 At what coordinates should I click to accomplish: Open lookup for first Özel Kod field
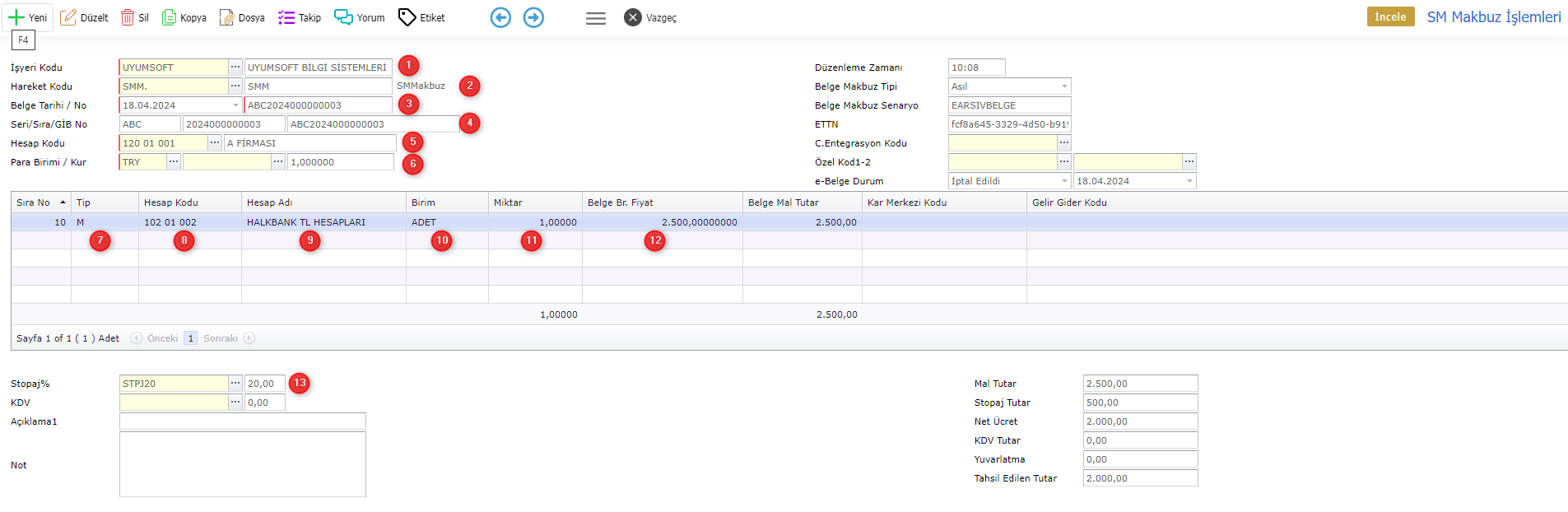pyautogui.click(x=1064, y=161)
